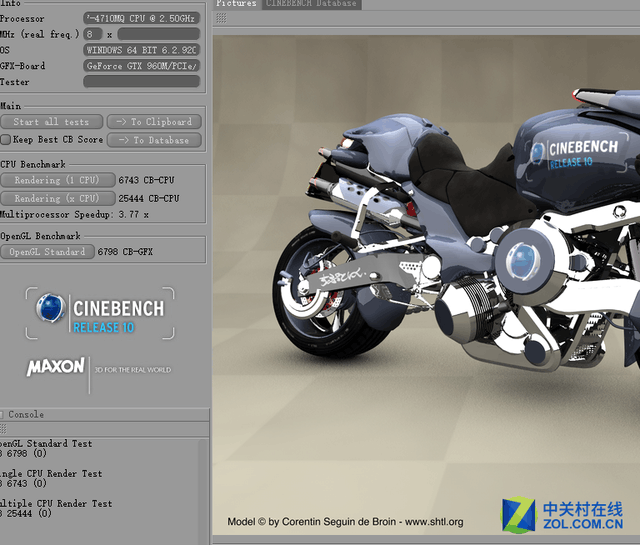Click the rendered motorcycle picture

[426, 285]
